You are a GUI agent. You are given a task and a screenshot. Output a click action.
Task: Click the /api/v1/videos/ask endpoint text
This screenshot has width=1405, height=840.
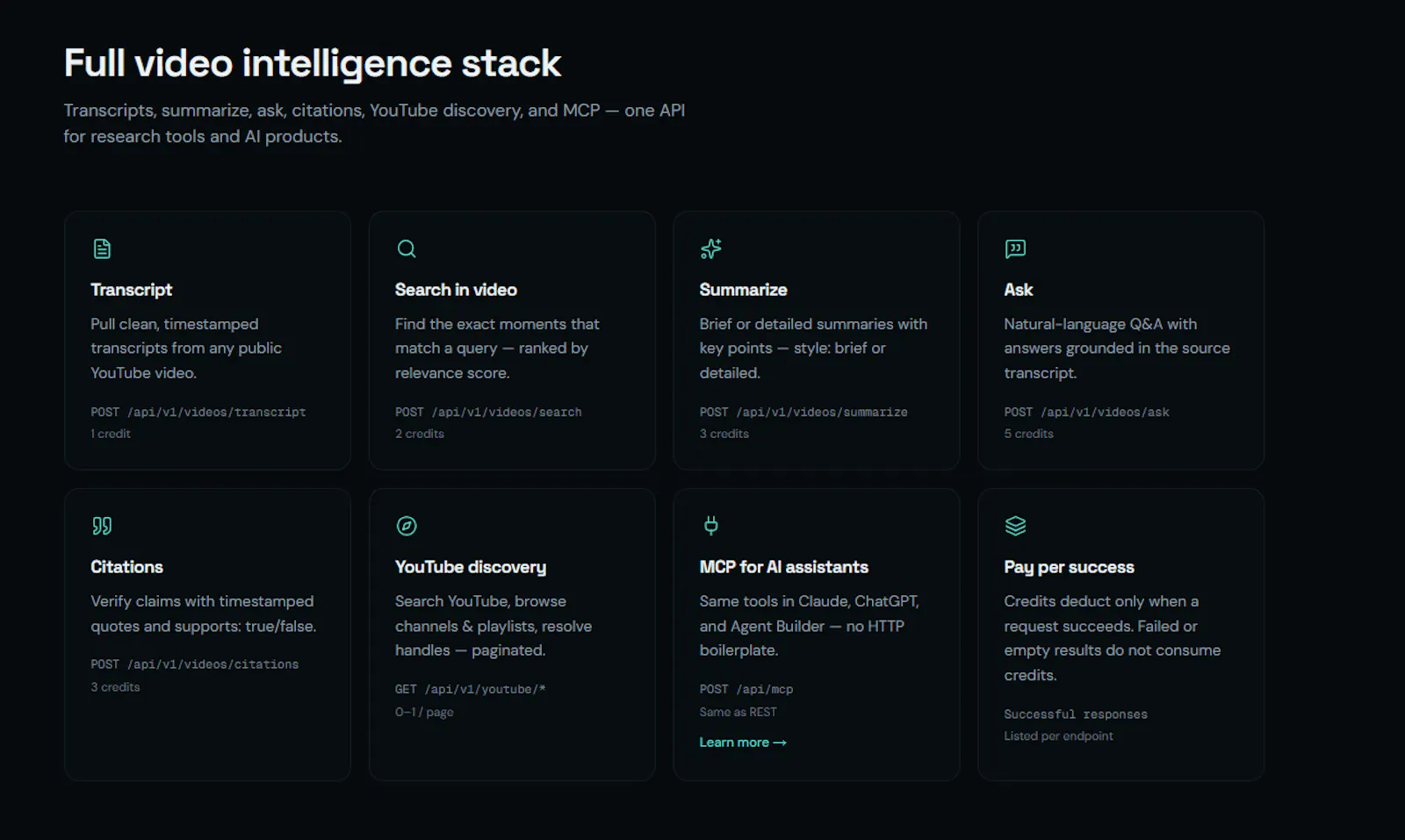tap(1105, 413)
